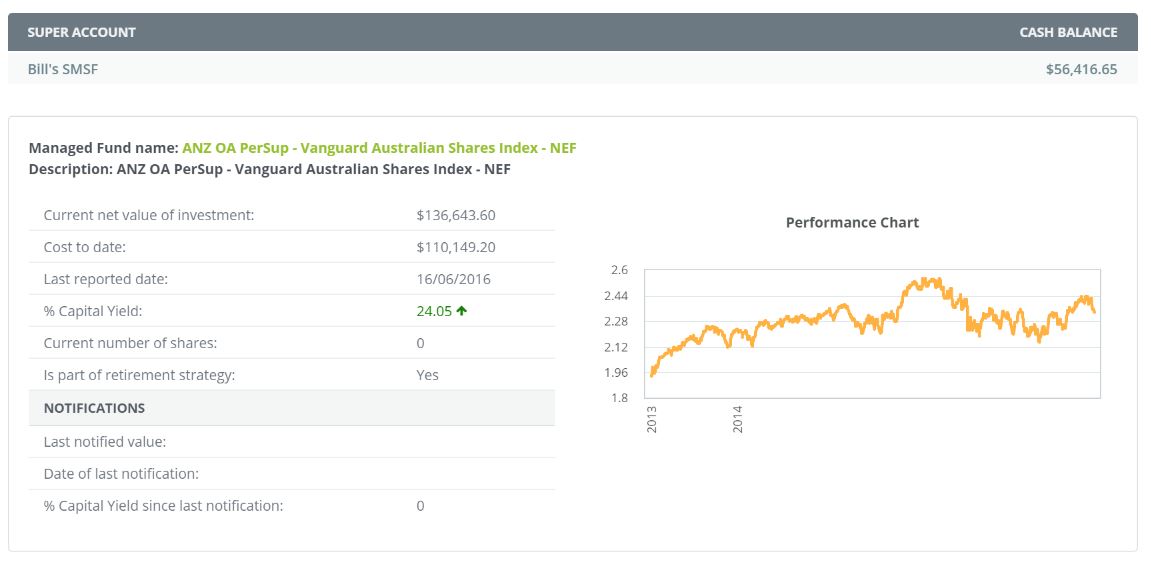The width and height of the screenshot is (1151, 570).
Task: Select the Bill's SMSF account row
Action: tap(63, 69)
